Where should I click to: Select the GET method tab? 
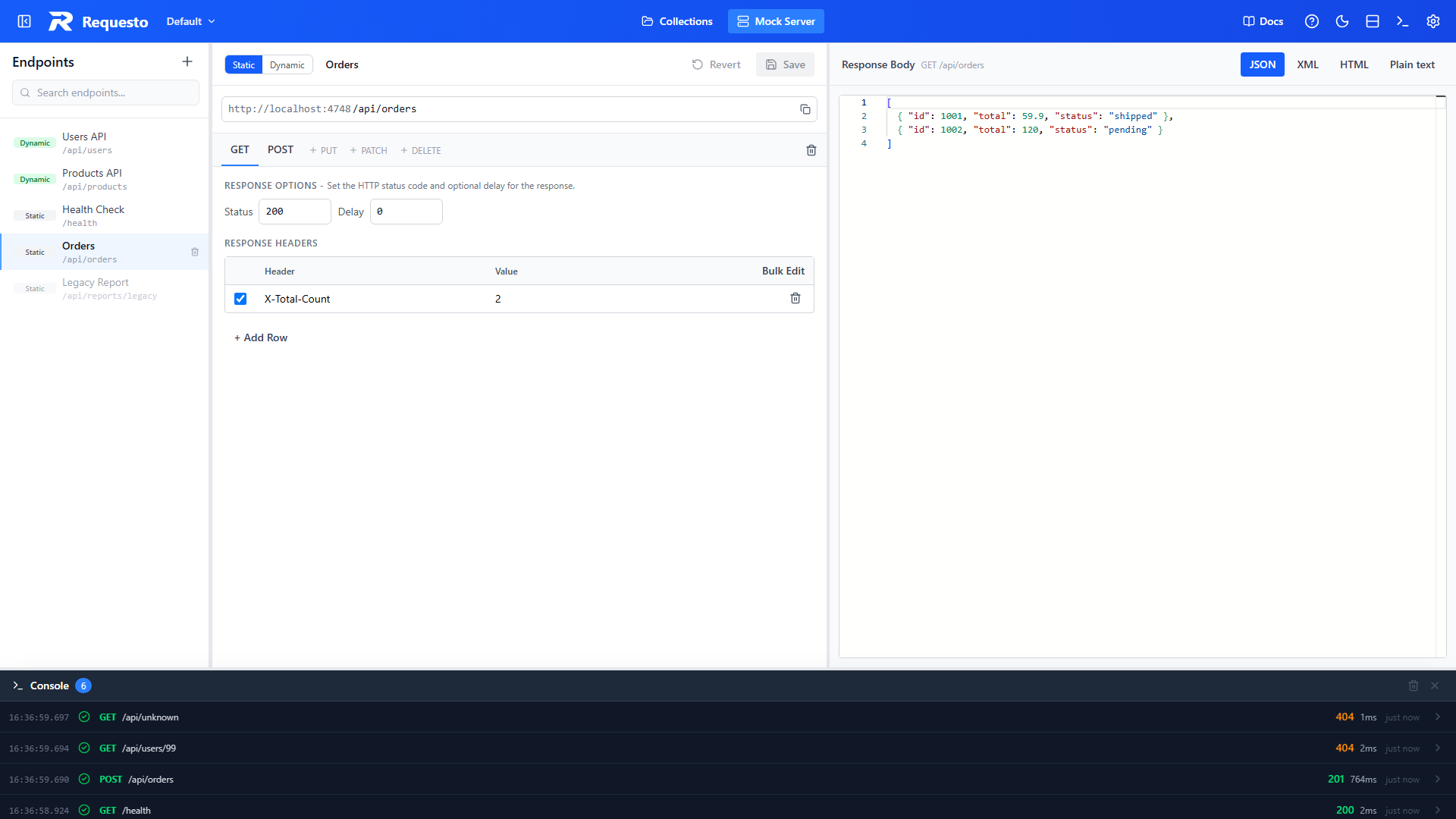tap(240, 149)
